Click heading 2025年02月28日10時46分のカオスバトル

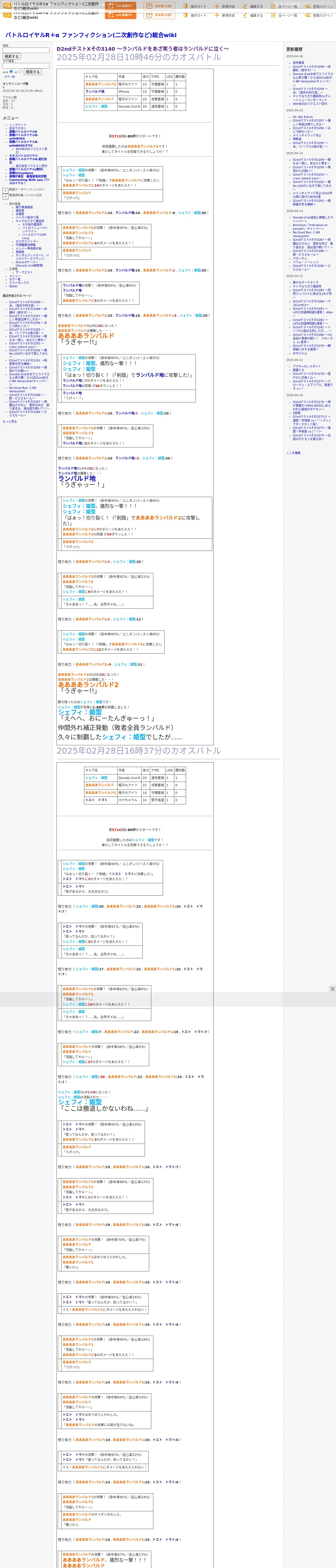(x=139, y=57)
